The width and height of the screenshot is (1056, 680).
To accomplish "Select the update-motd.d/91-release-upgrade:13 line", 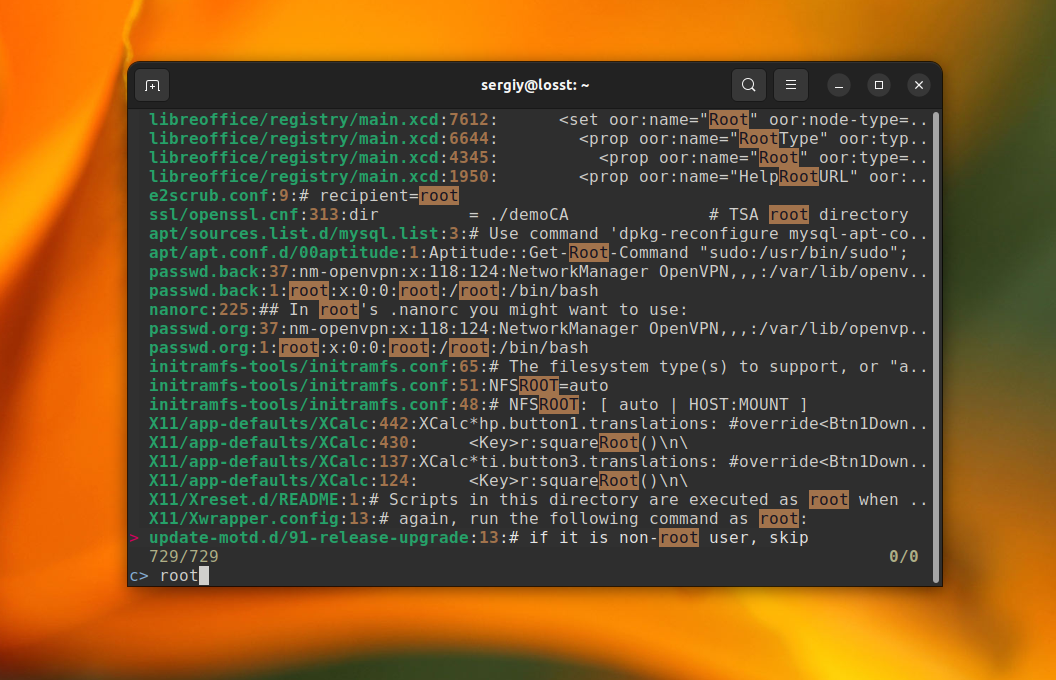I will pos(478,537).
